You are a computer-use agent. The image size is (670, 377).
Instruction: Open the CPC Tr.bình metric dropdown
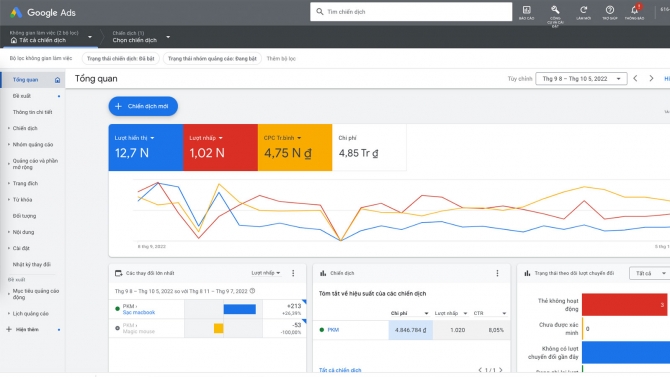tap(299, 138)
